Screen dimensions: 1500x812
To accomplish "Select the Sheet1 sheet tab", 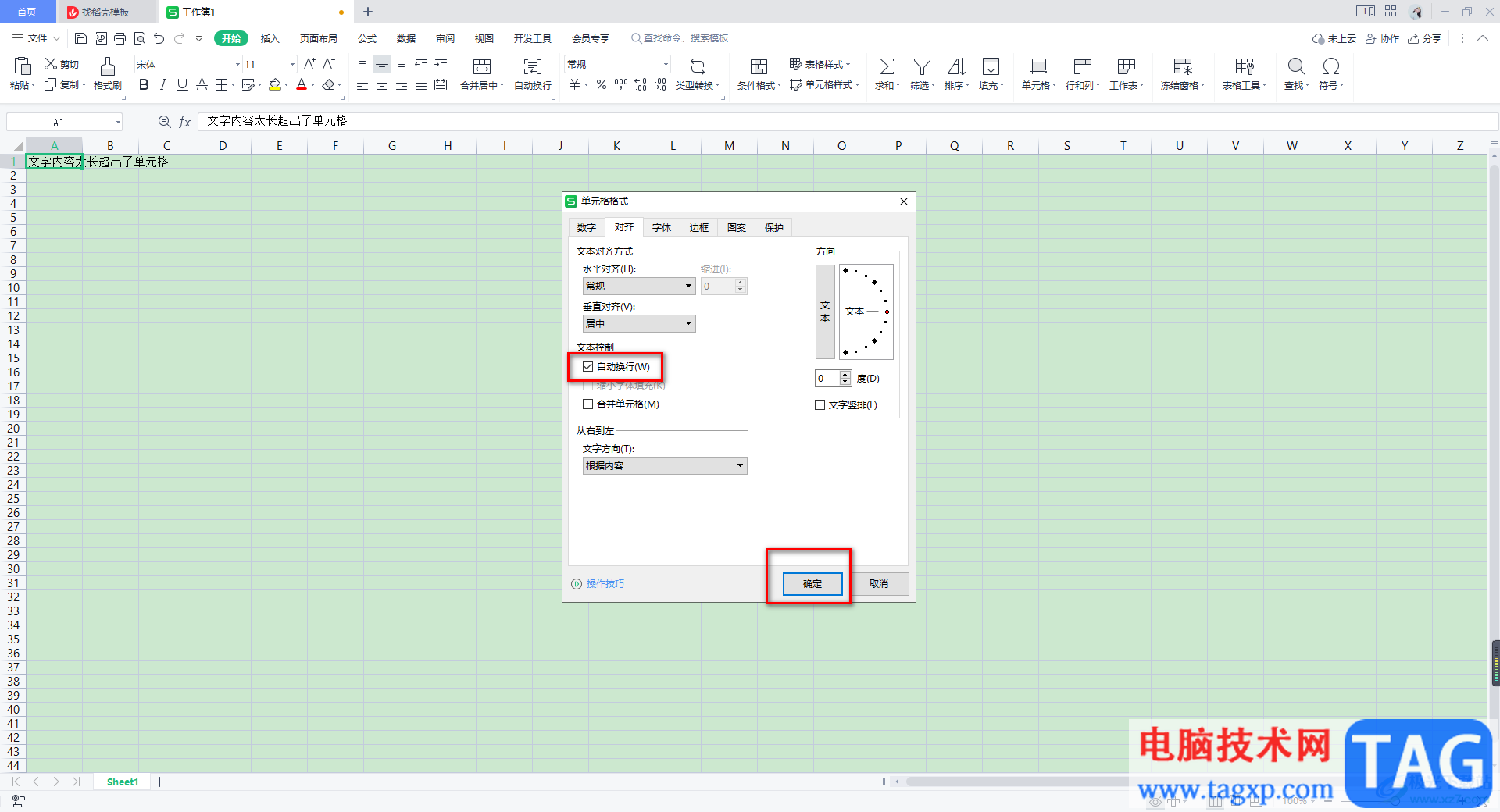I will coord(123,782).
